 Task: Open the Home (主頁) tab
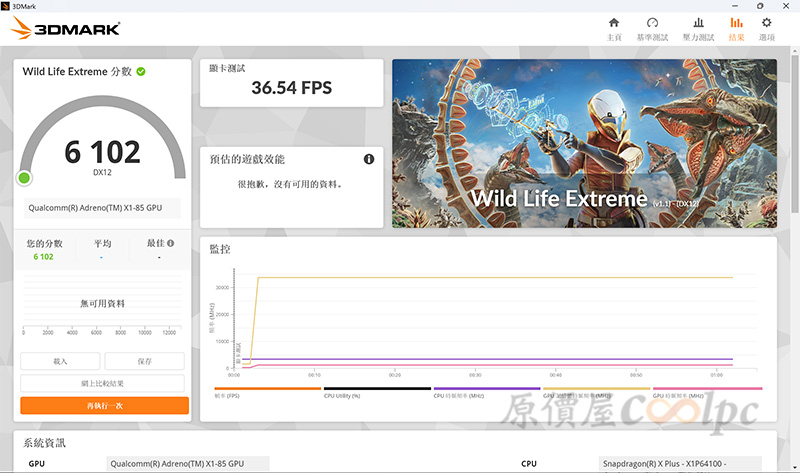[614, 29]
